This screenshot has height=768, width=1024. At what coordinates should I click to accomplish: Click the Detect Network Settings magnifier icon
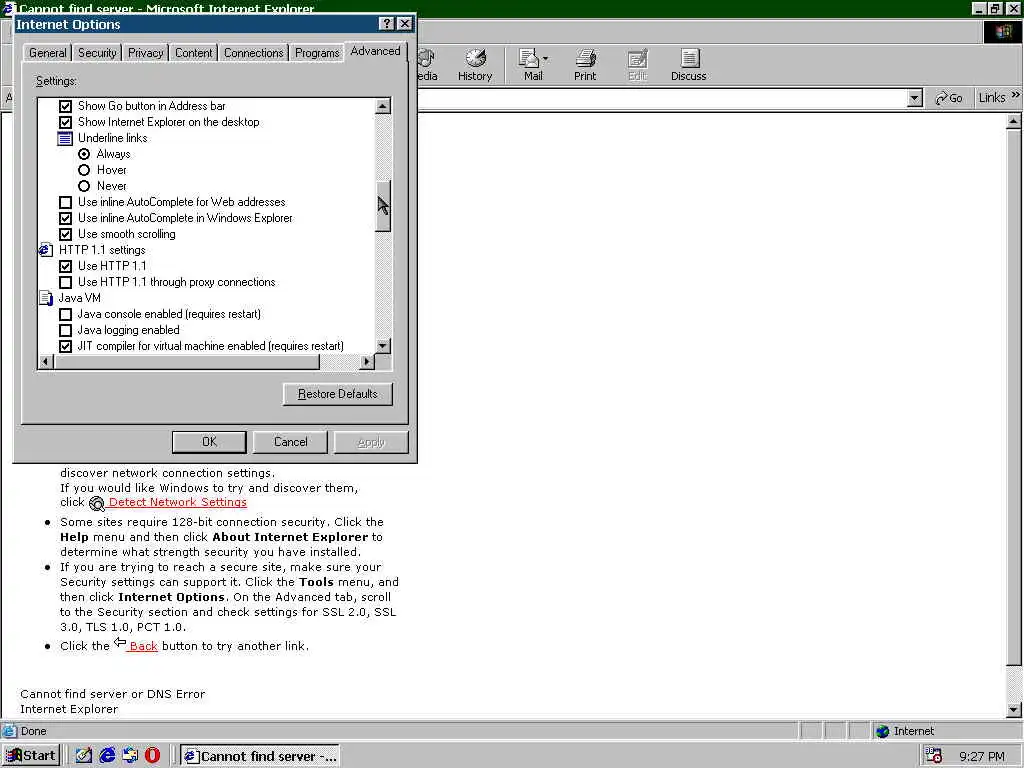97,504
